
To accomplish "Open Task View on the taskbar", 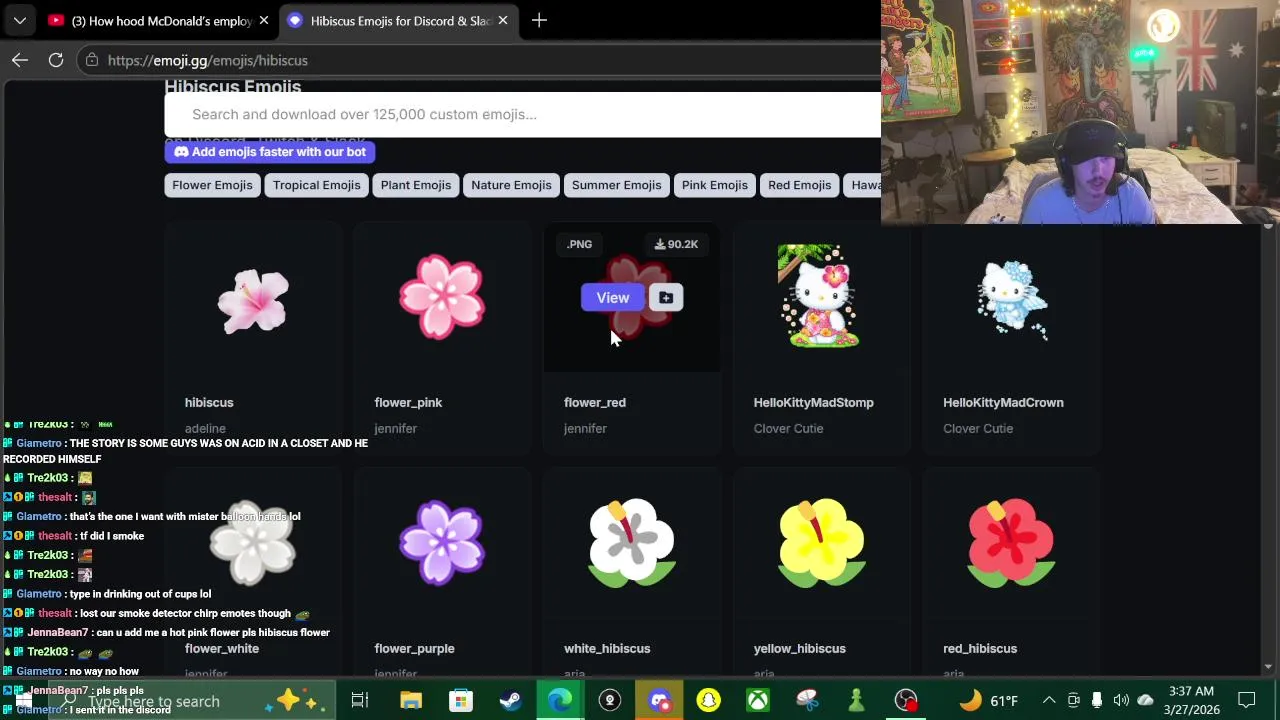I will point(360,700).
